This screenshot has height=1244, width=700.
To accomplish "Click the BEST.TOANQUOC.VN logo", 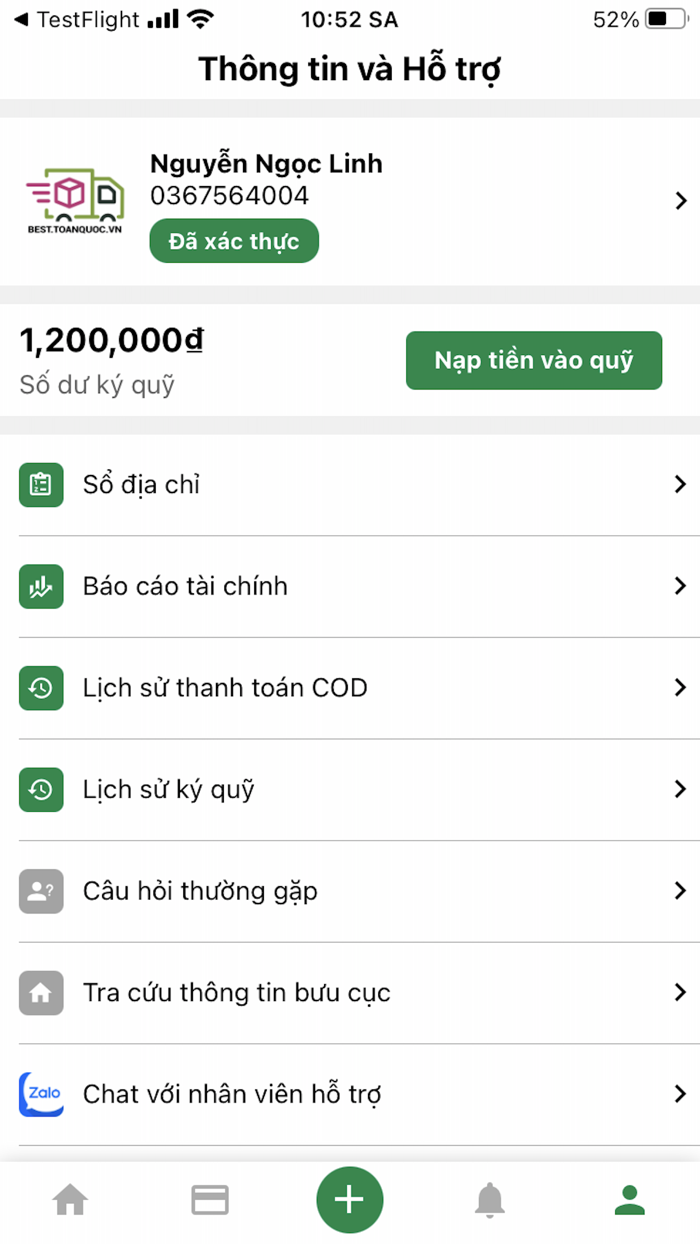I will (73, 200).
